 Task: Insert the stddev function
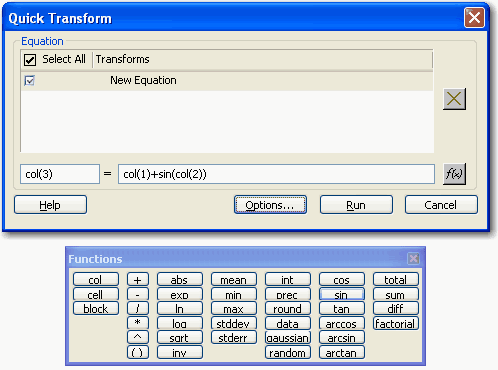[234, 323]
